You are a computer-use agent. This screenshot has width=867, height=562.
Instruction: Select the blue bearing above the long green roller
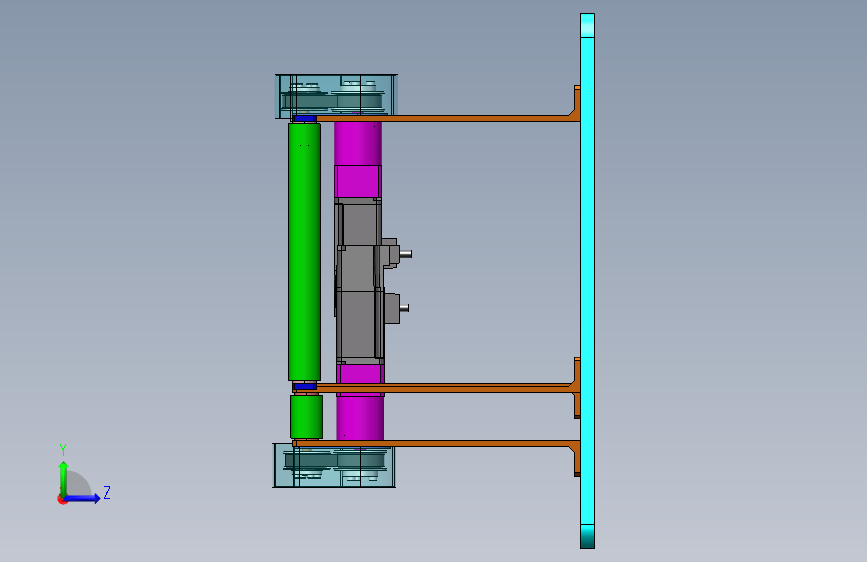(304, 119)
